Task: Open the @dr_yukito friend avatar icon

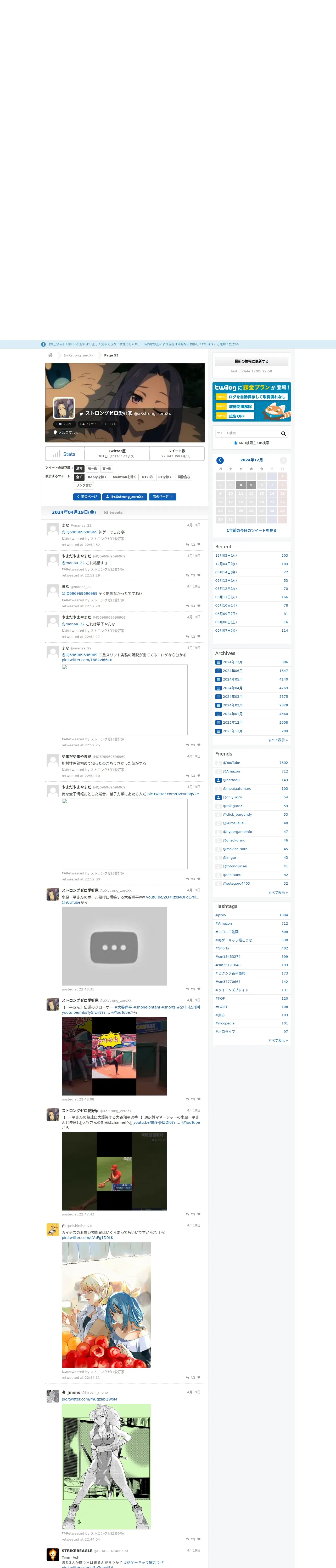Action: (218, 797)
